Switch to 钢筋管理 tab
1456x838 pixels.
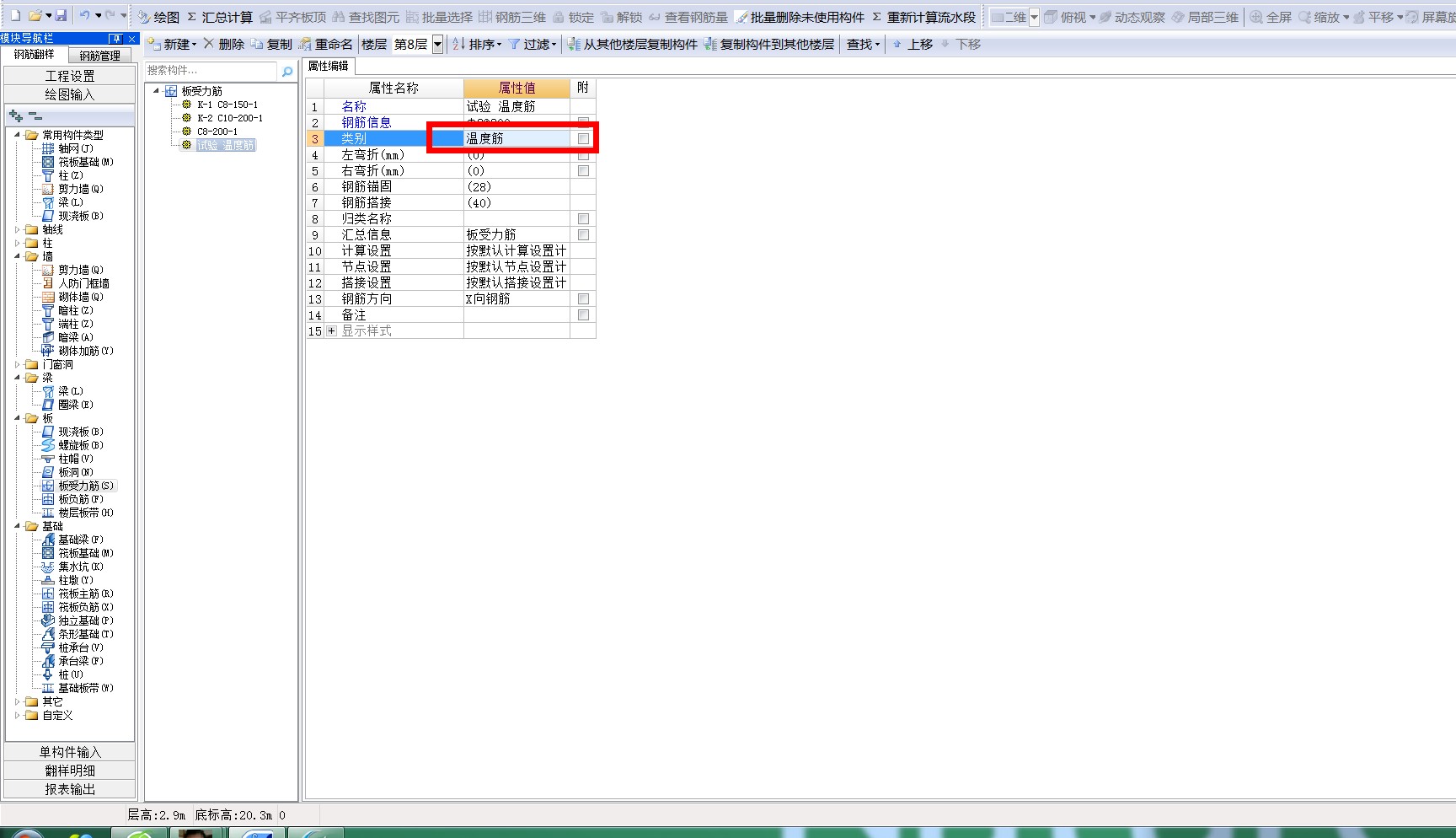100,56
